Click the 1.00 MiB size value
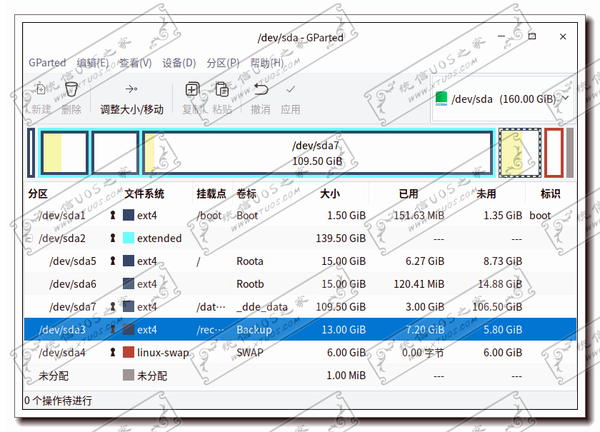This screenshot has height=432, width=600. tap(346, 375)
